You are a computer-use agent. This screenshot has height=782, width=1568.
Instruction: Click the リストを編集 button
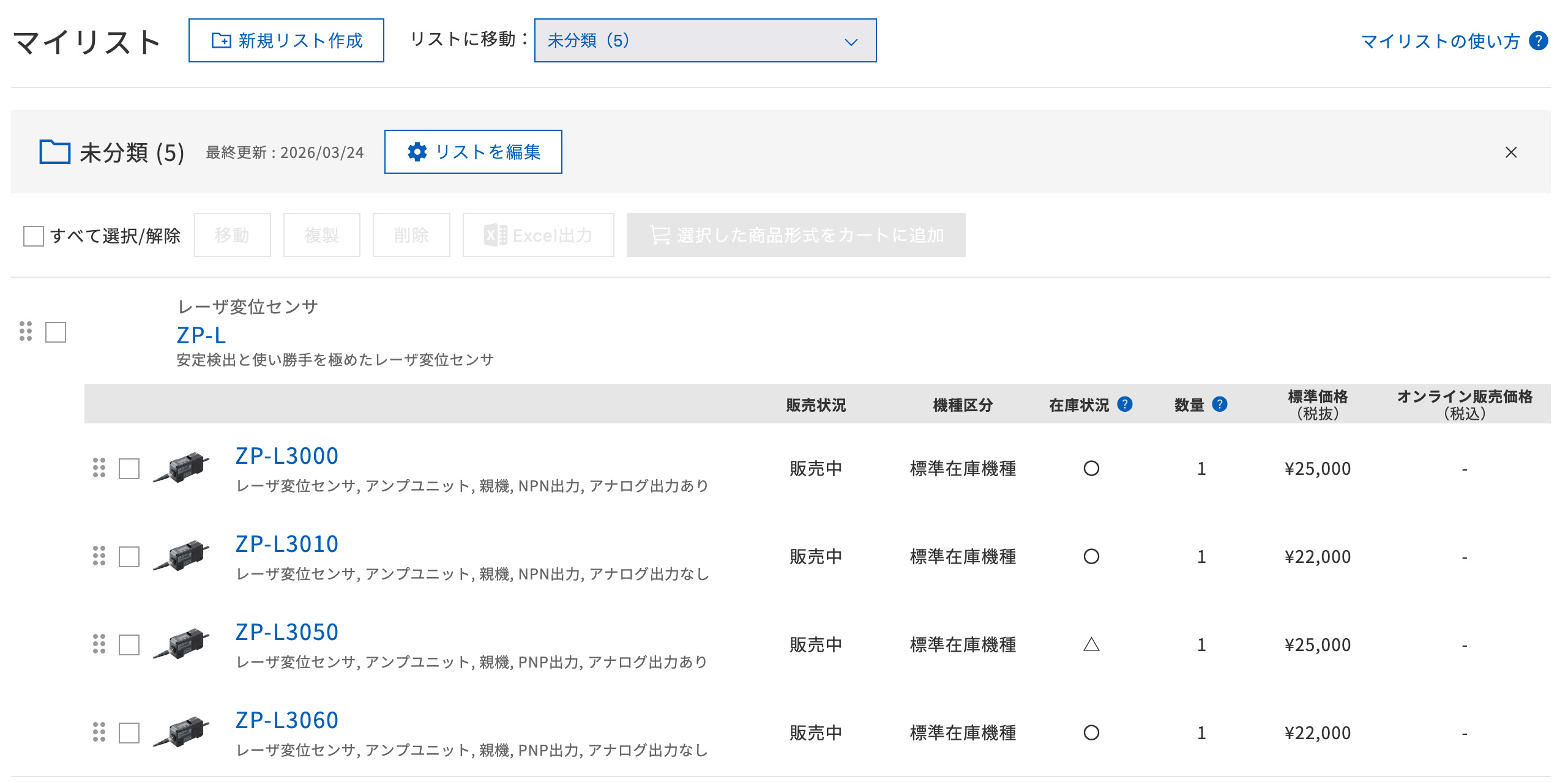[472, 152]
